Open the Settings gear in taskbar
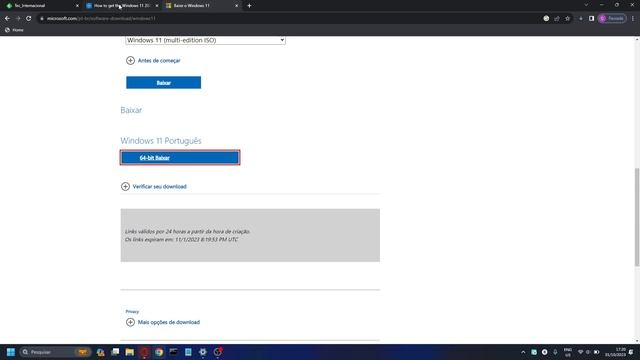This screenshot has width=640, height=360. coord(203,352)
